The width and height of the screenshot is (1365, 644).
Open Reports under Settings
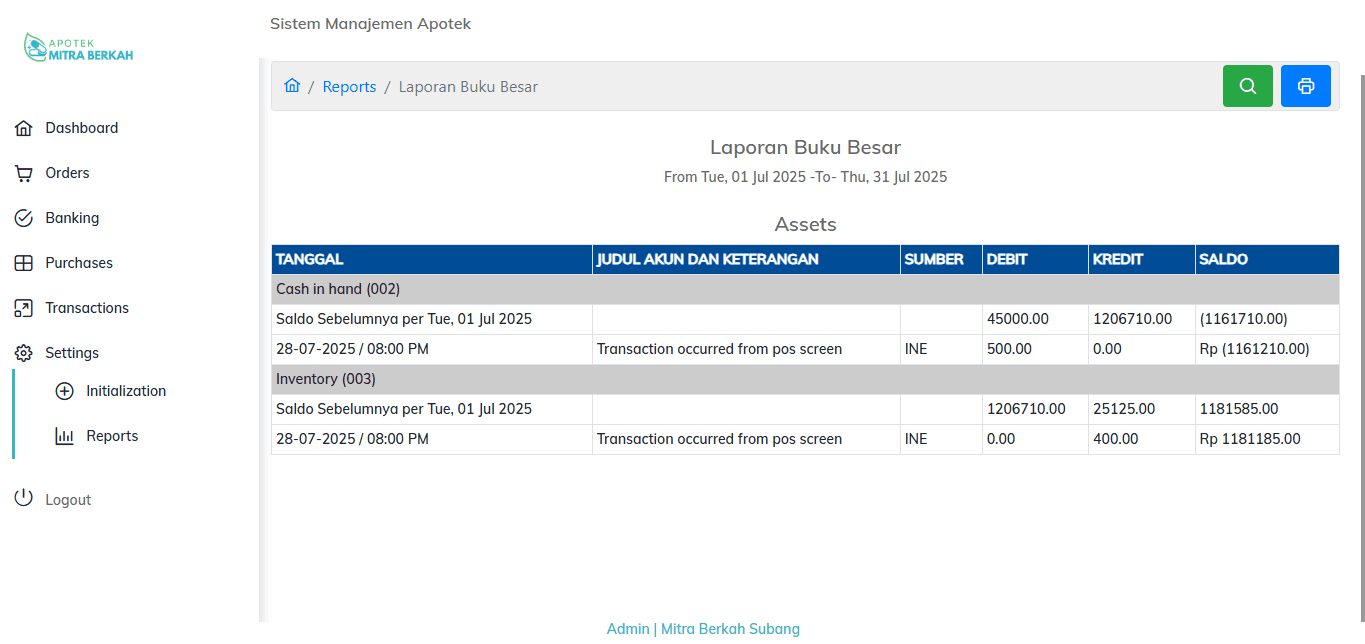(x=111, y=436)
